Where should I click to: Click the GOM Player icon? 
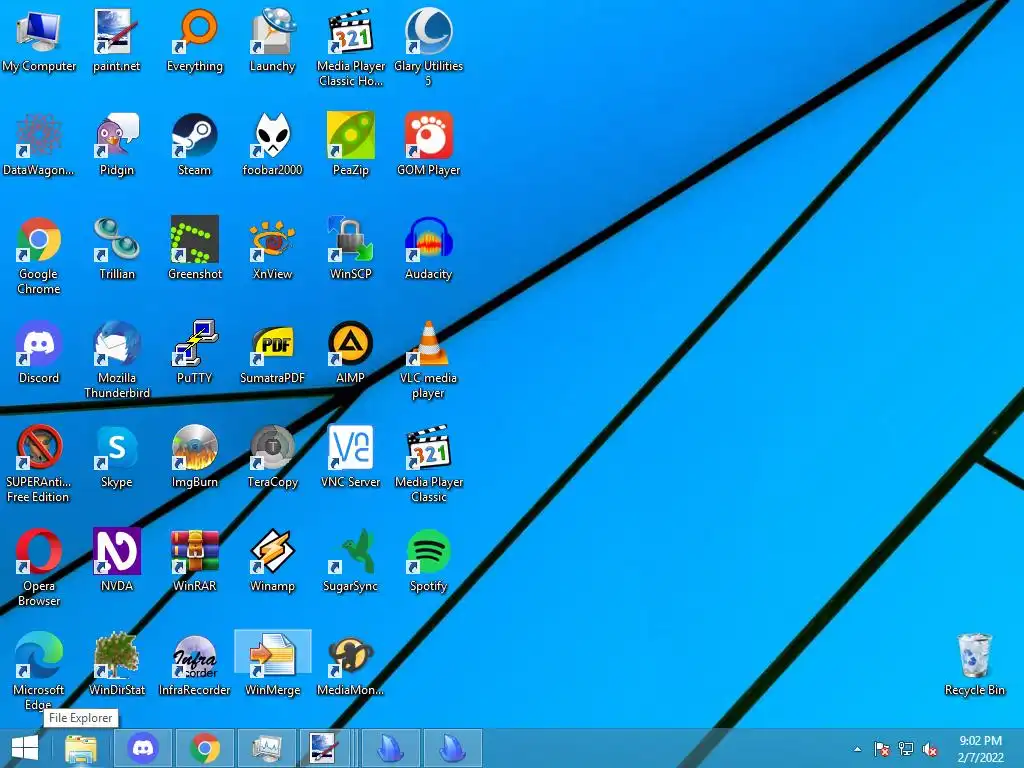pyautogui.click(x=428, y=144)
